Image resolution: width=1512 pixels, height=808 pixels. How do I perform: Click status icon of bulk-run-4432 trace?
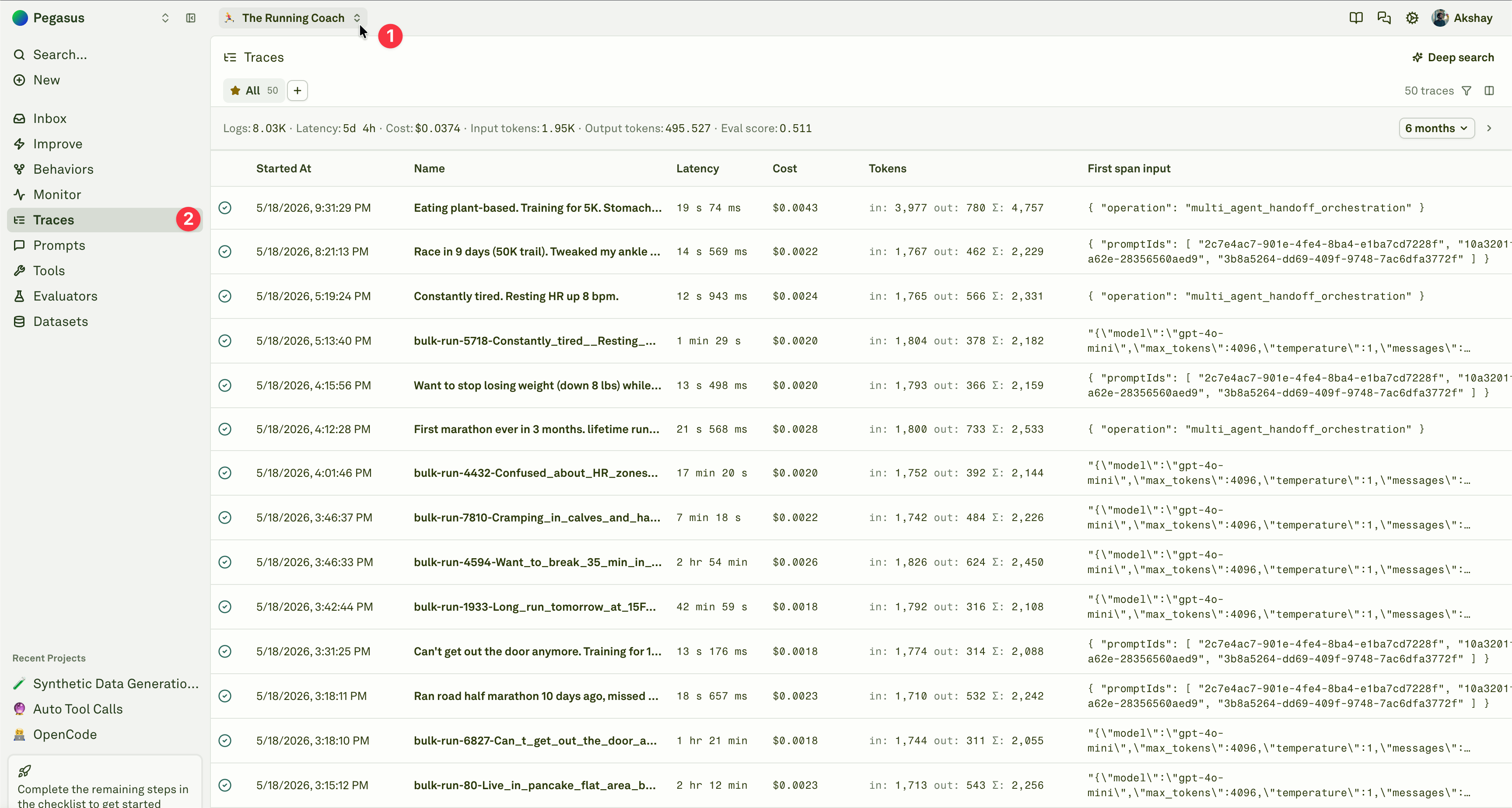tap(225, 473)
